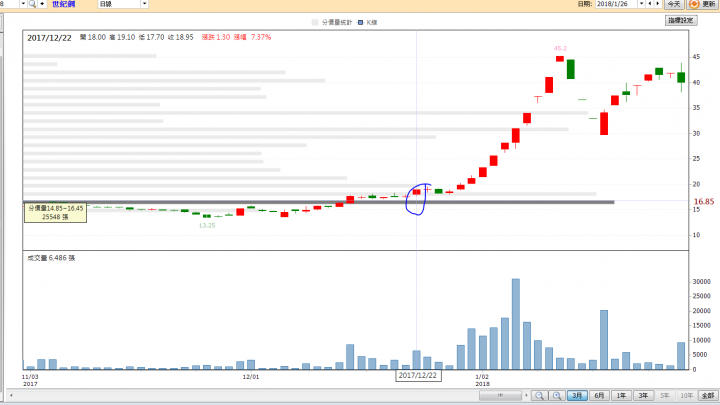Click the 2018/1/26 date field
The height and width of the screenshot is (405, 720).
(616, 4)
